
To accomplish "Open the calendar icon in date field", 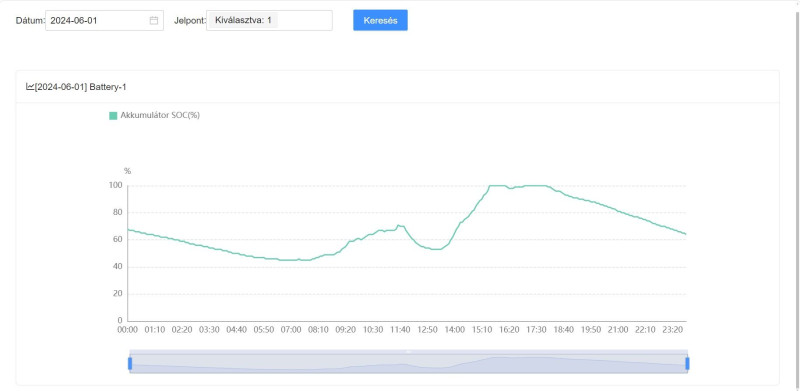I will click(x=154, y=20).
